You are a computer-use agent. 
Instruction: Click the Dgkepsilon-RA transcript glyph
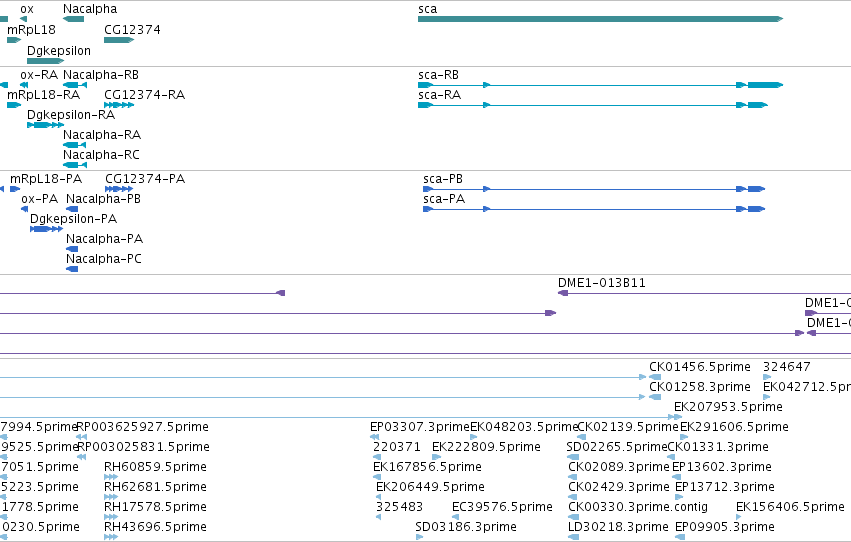[46, 125]
